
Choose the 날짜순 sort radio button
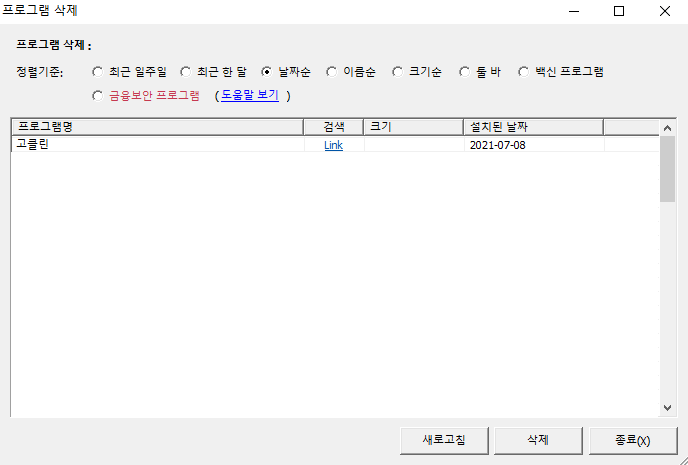[x=286, y=72]
